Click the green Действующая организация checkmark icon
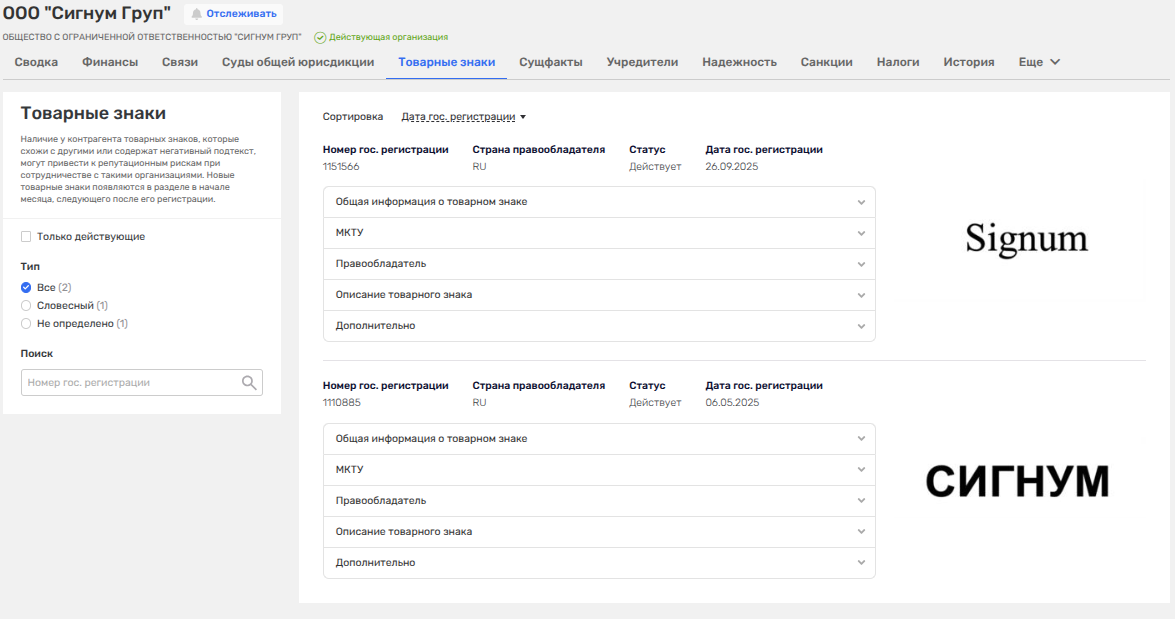Screen dimensions: 1175x619 [320, 37]
